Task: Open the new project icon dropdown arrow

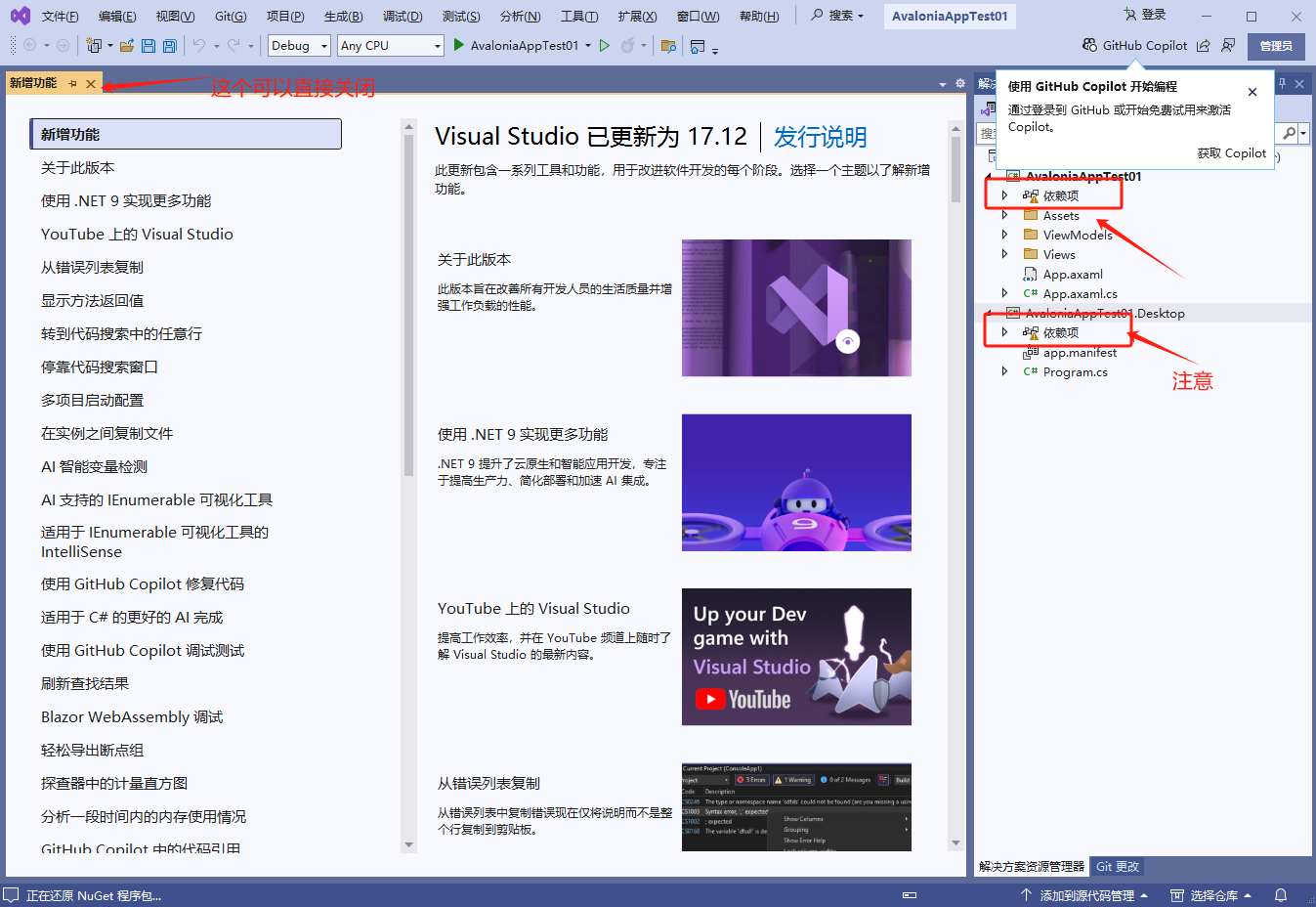Action: 109,46
